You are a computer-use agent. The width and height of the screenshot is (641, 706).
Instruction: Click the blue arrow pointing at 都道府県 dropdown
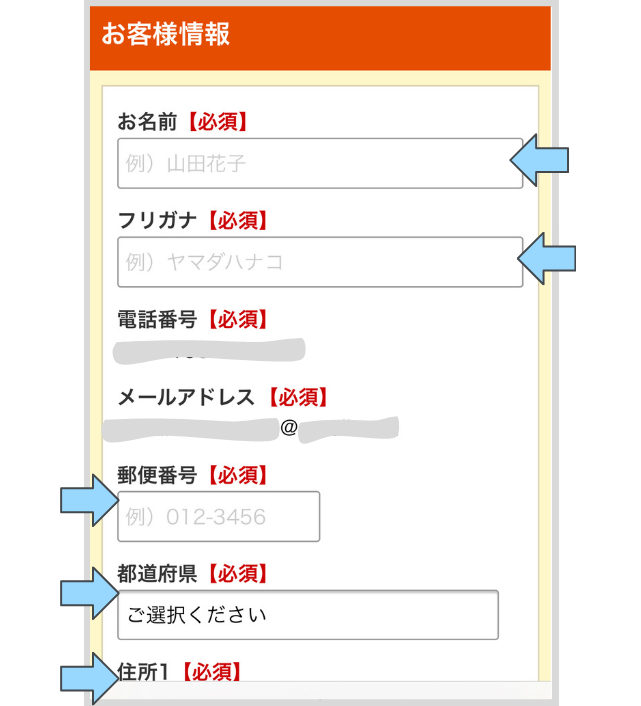(90, 593)
